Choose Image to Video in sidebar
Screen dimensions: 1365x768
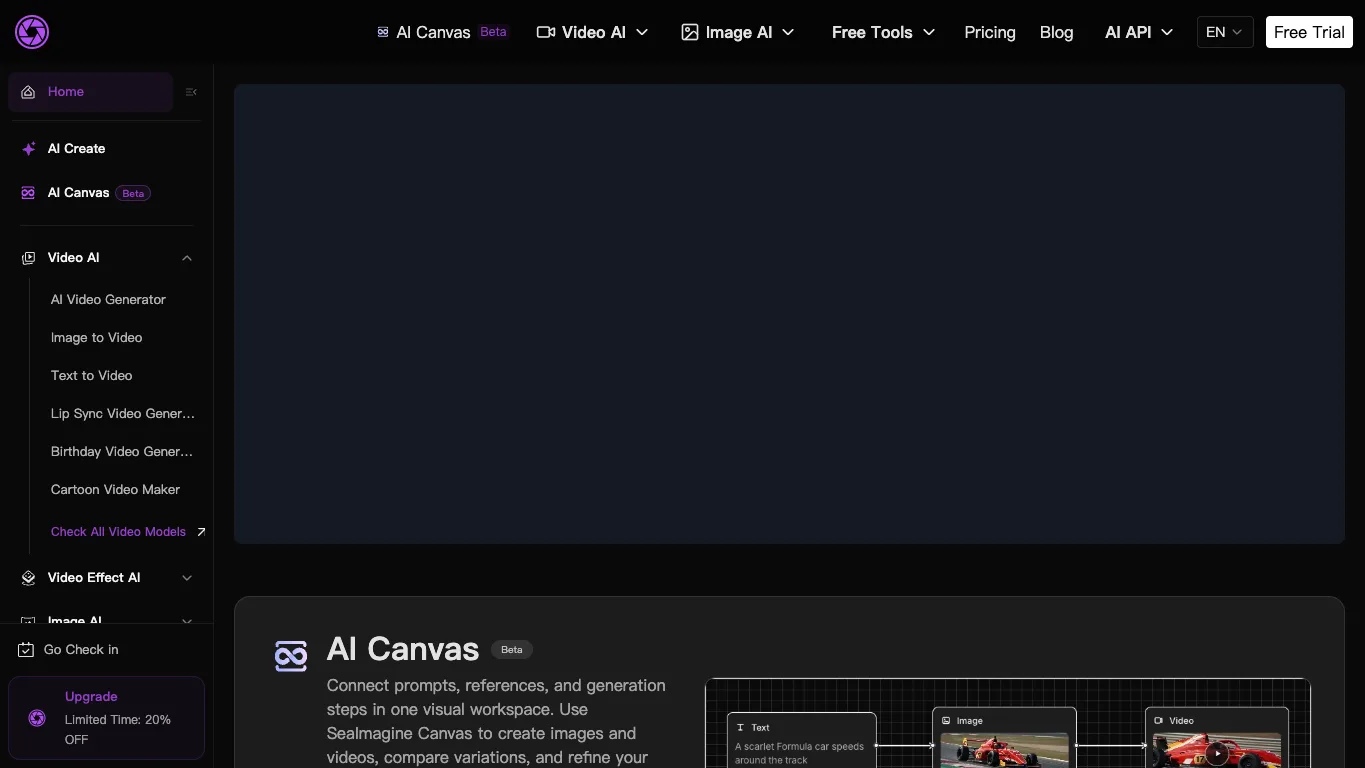[x=97, y=338]
